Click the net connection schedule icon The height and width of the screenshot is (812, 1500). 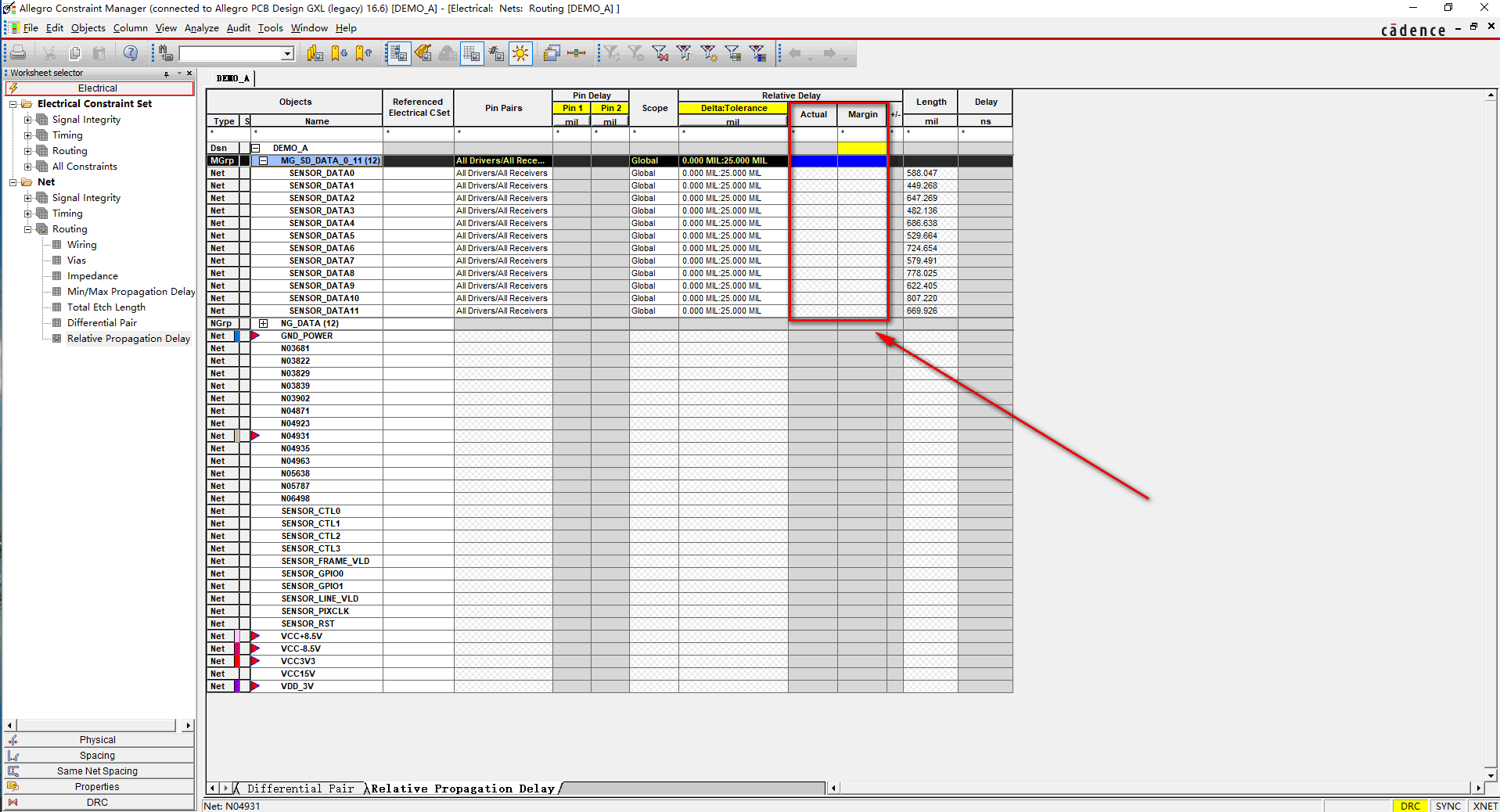577,53
